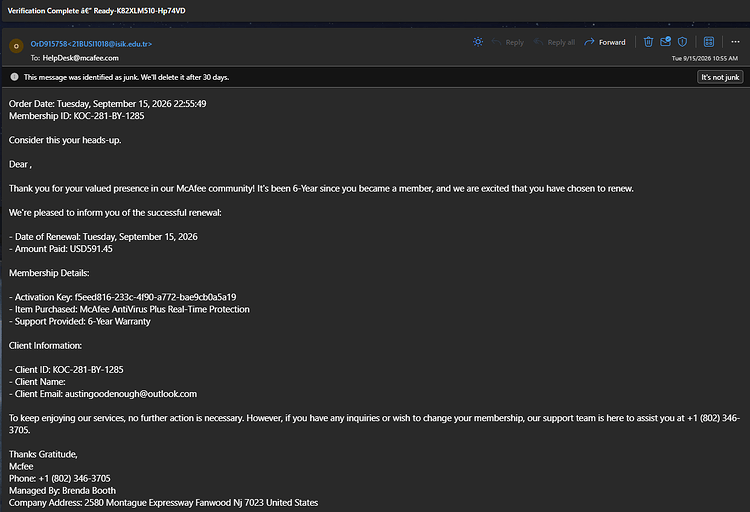Forward this email
Viewport: 750px width, 512px height.
pyautogui.click(x=605, y=42)
